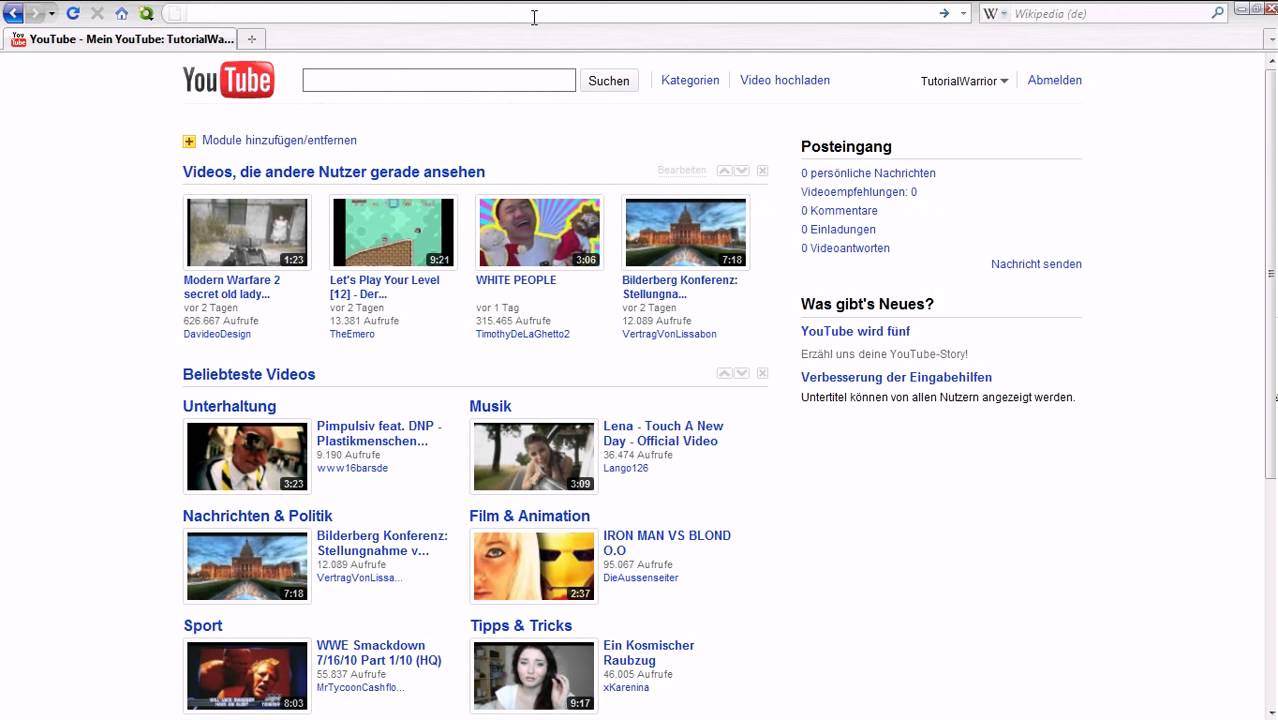This screenshot has width=1278, height=720.
Task: Click the green toolbar icon beside home
Action: point(147,13)
